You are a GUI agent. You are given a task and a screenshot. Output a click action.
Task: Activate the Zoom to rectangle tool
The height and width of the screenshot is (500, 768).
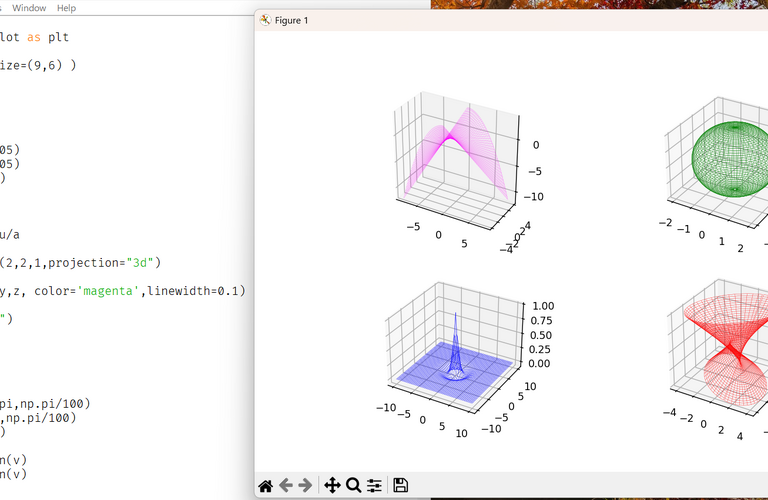click(x=353, y=485)
